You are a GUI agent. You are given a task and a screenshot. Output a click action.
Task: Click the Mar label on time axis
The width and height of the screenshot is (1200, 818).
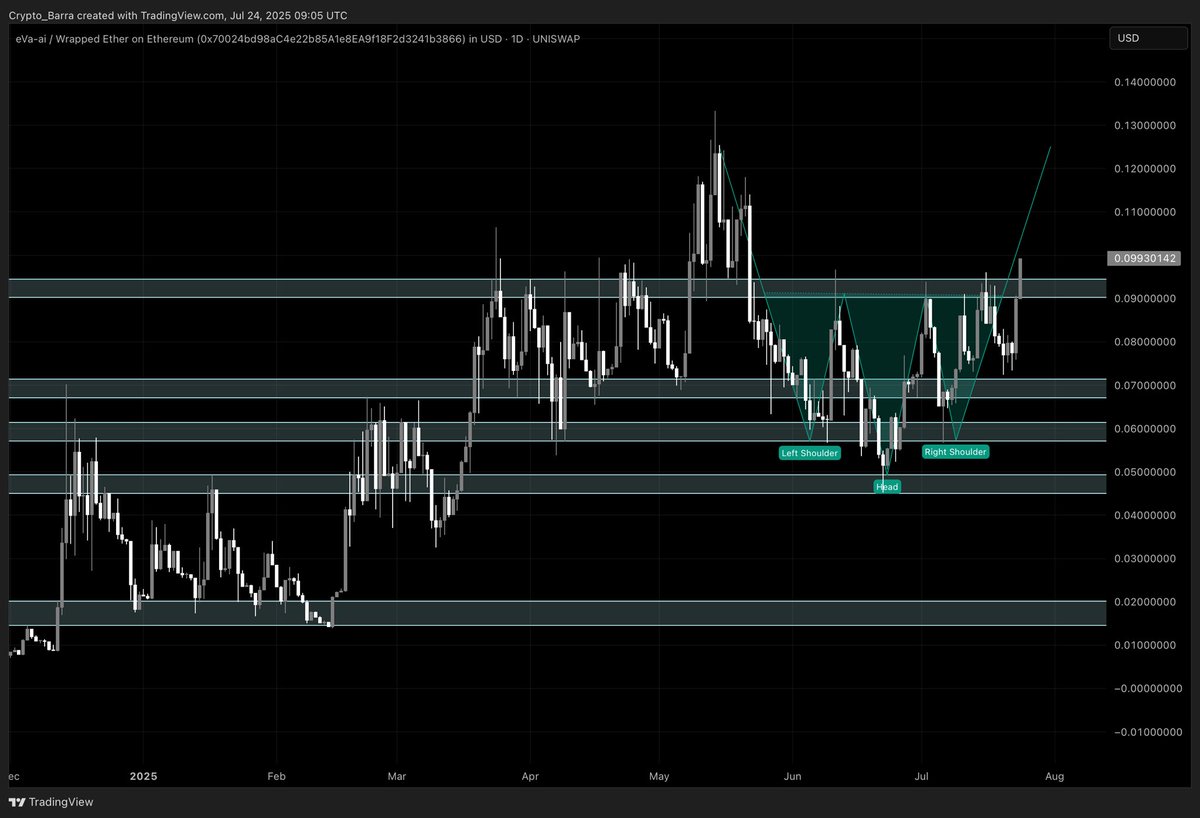tap(397, 776)
